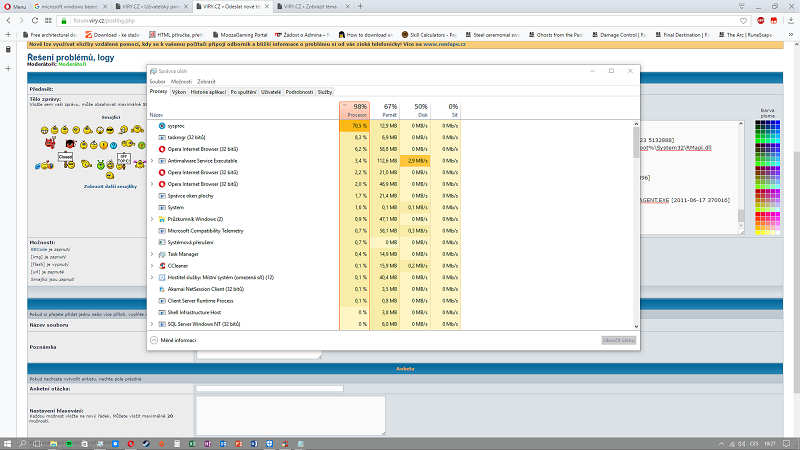Image resolution: width=800 pixels, height=450 pixels.
Task: Expand the Hostitel služby process group
Action: click(x=152, y=277)
